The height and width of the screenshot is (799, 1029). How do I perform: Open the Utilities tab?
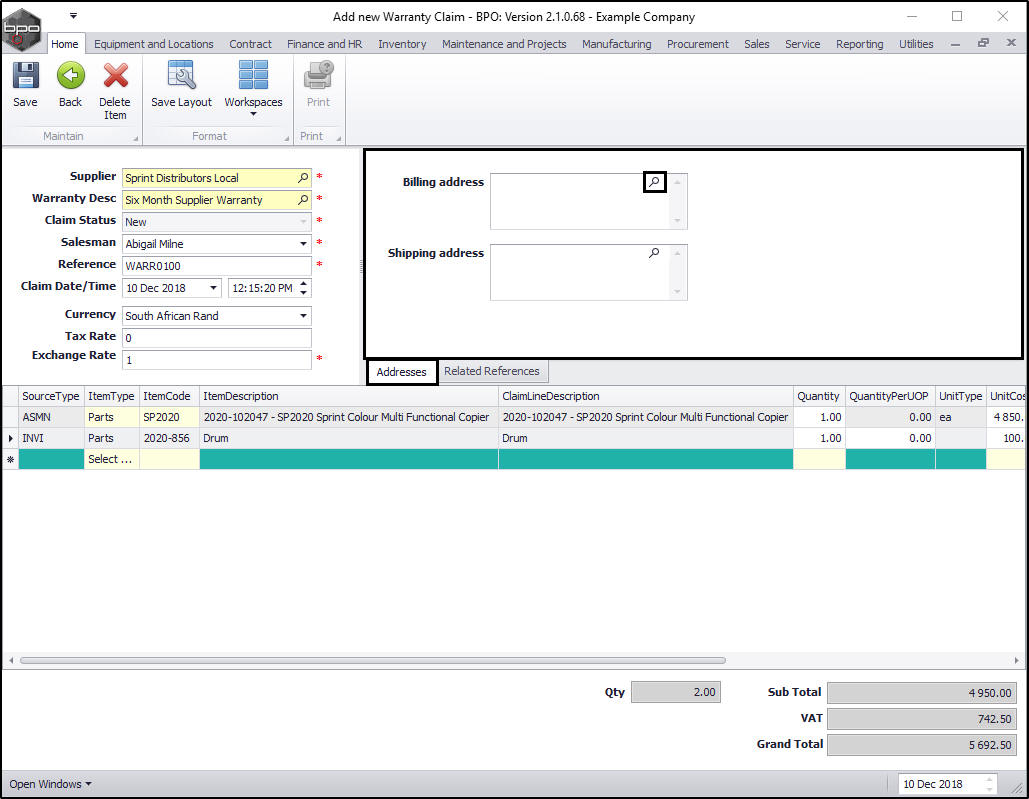click(916, 44)
